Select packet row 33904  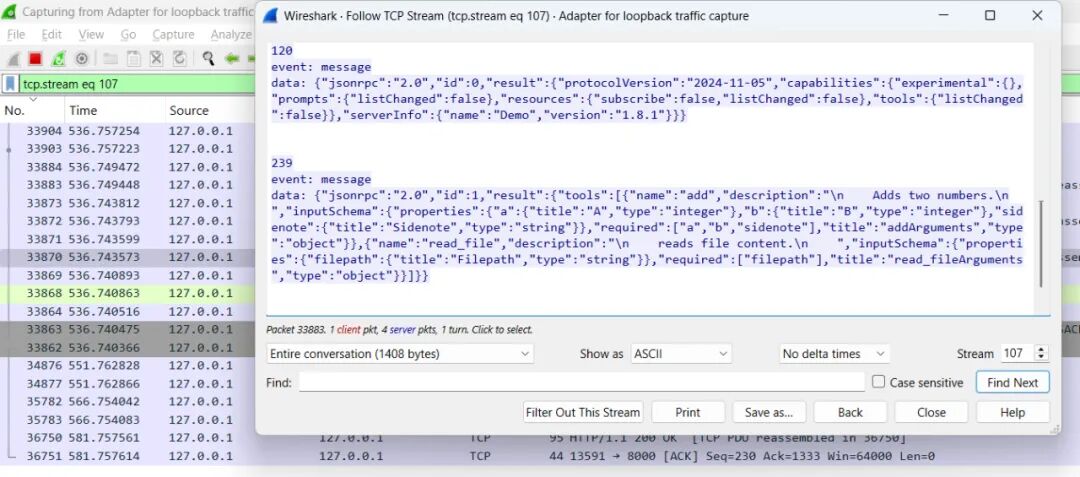point(127,131)
